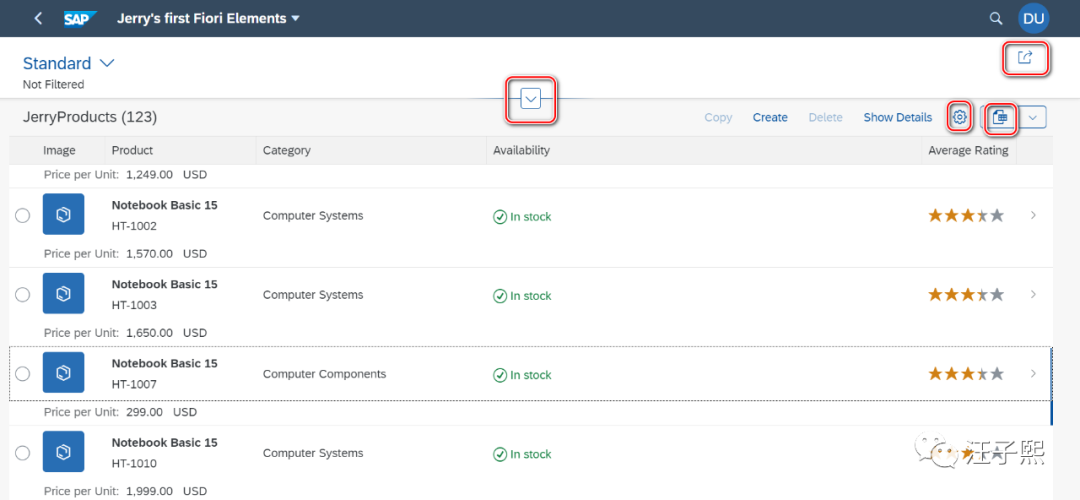Select radio button for HT-1003 row
This screenshot has width=1080, height=500.
[x=22, y=295]
